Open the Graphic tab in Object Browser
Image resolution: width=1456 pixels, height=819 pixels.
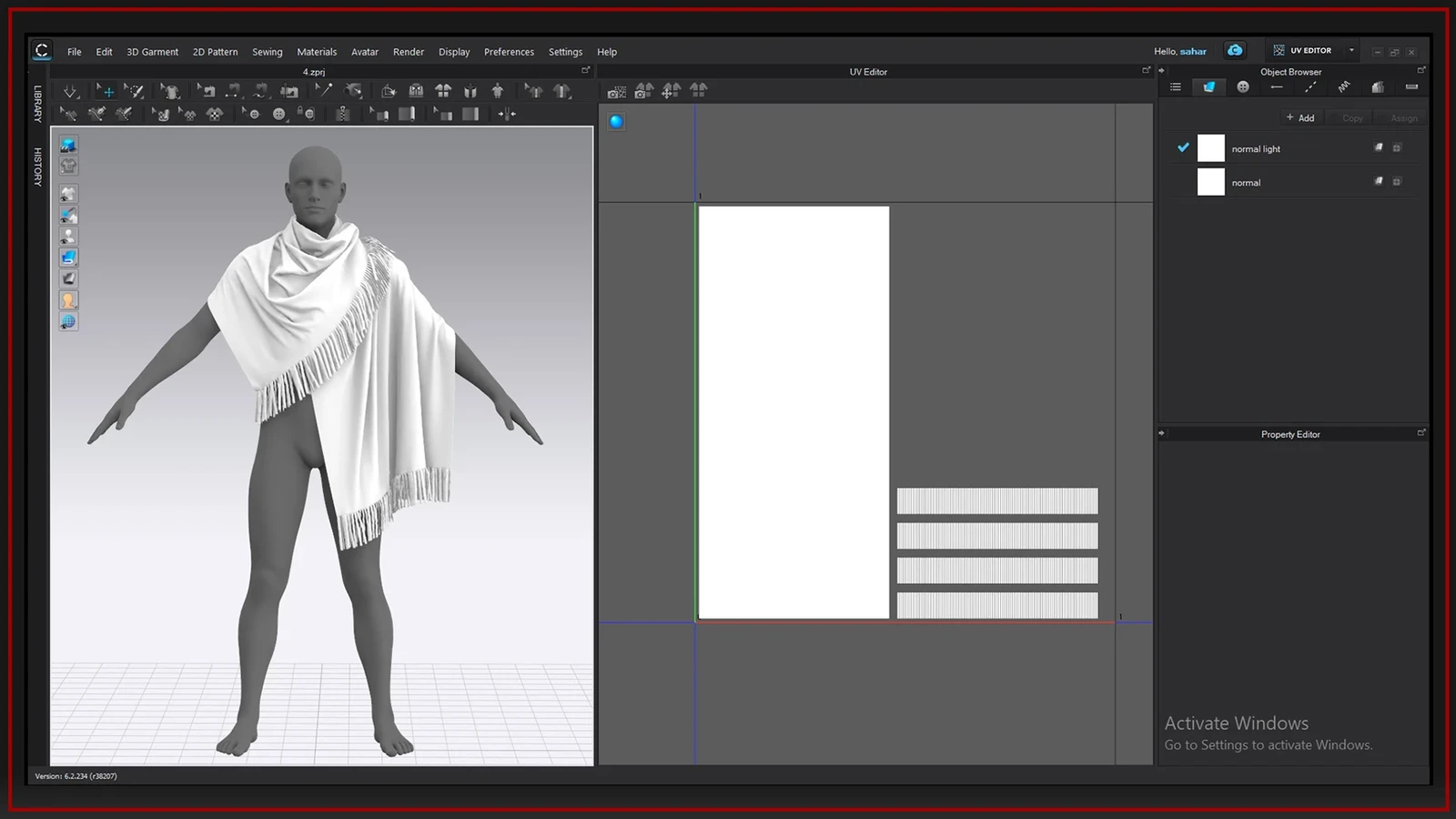coord(1378,87)
